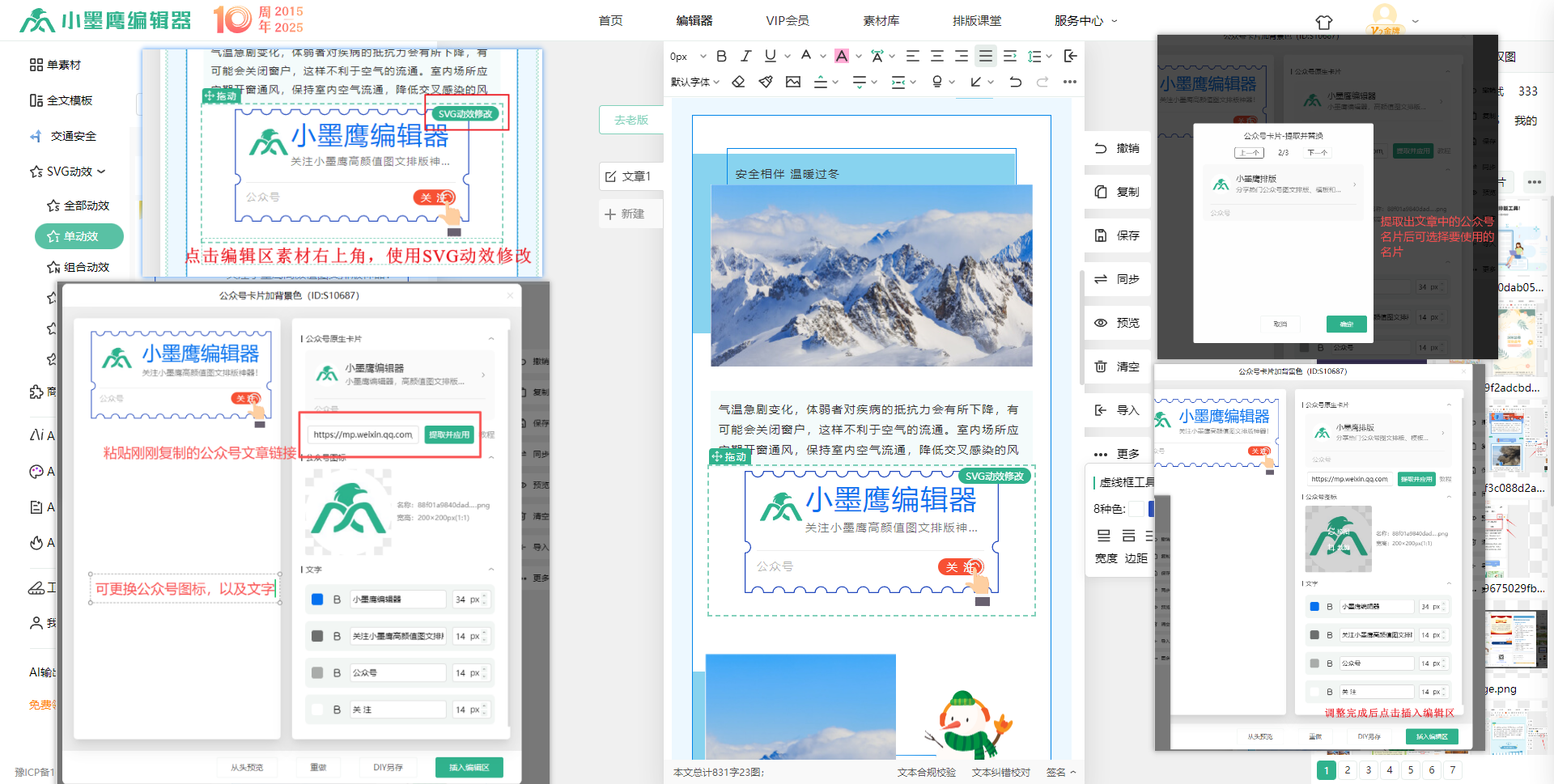
Task: Click the paragraph space-before icon
Action: tap(821, 82)
